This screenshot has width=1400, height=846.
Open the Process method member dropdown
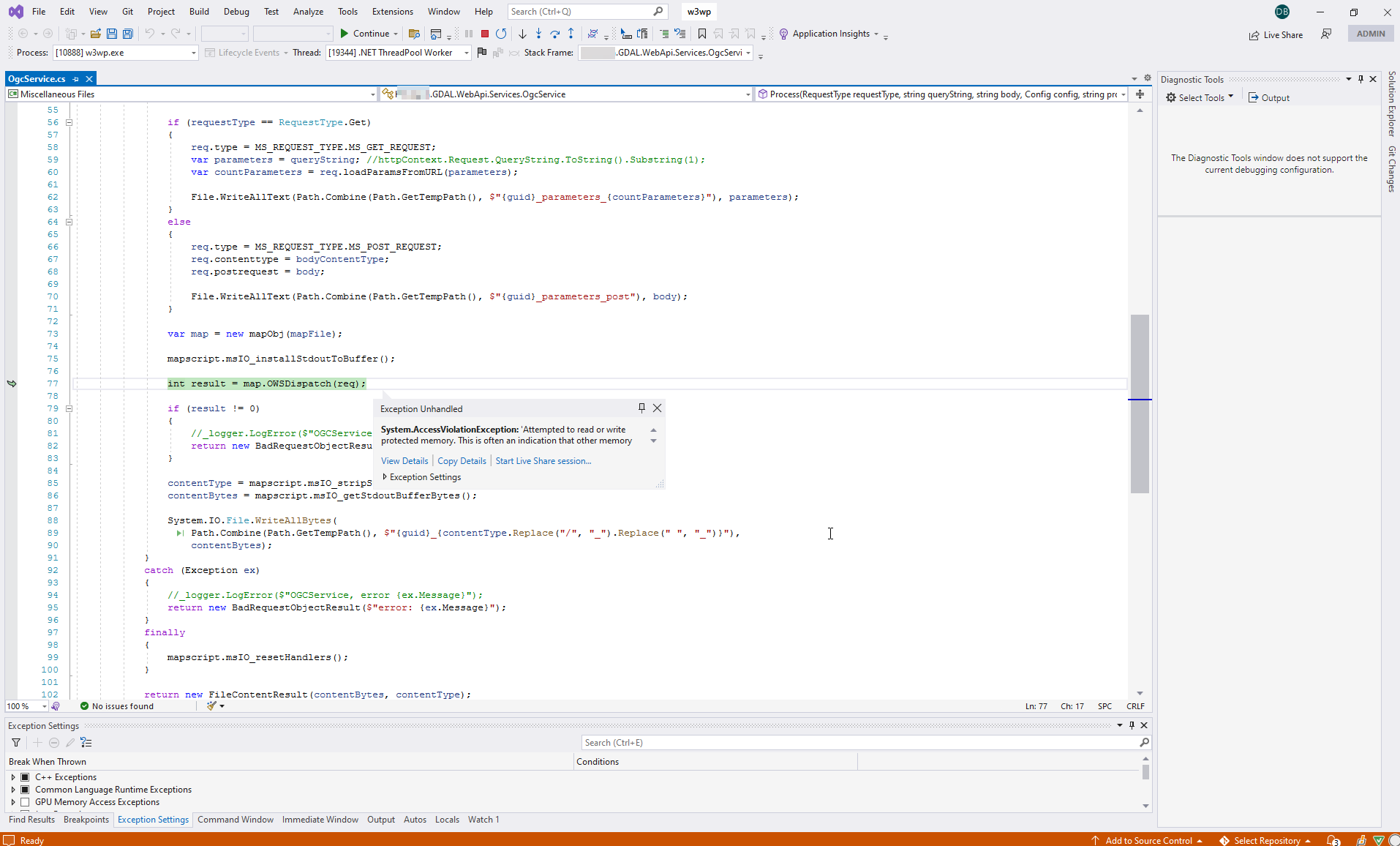pos(942,94)
